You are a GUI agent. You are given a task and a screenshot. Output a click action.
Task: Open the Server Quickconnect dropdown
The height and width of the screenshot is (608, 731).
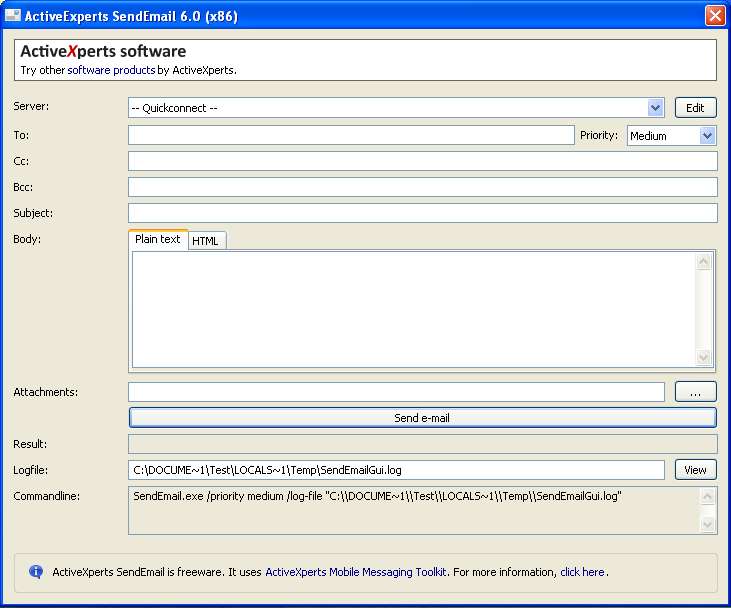[x=655, y=108]
